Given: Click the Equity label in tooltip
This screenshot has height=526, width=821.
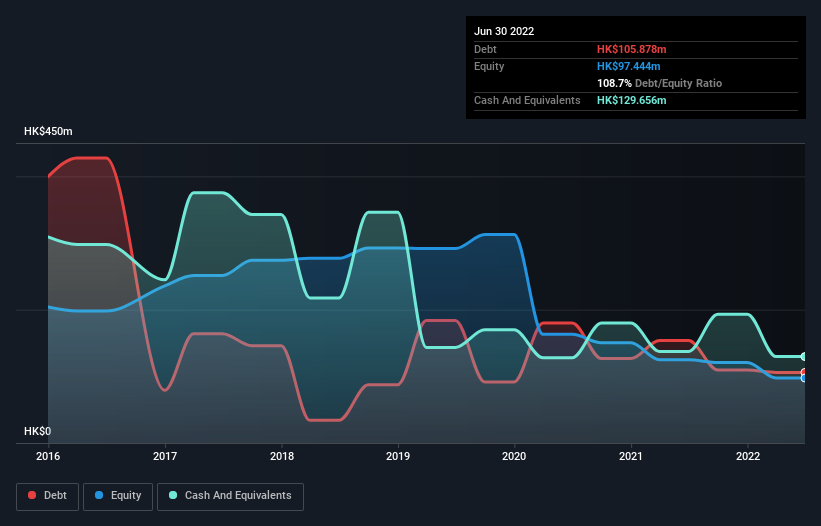Looking at the screenshot, I should tap(489, 66).
